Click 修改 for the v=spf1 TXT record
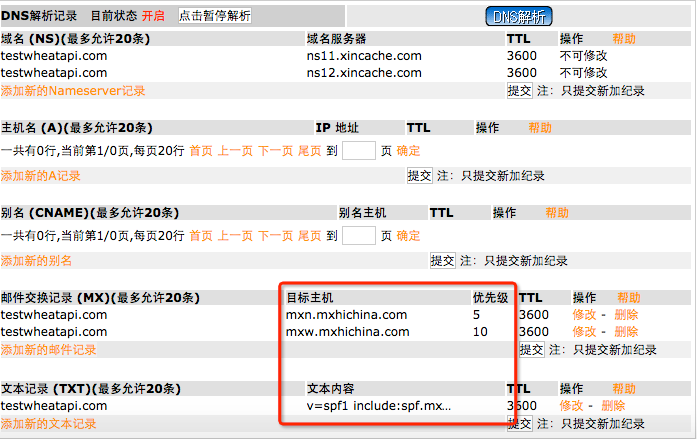 (x=571, y=406)
